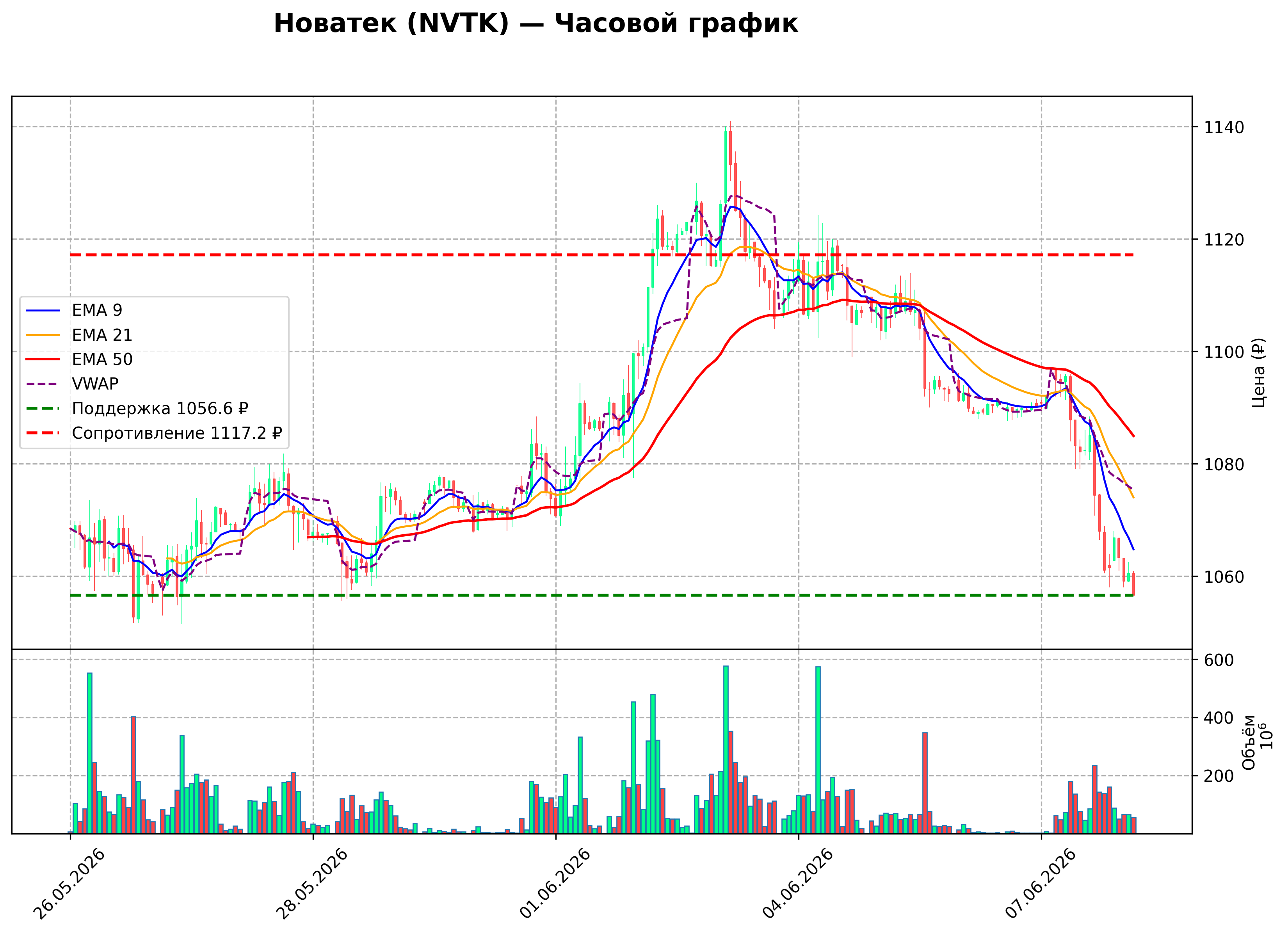
Task: Click the 1140 price axis label
Action: click(1224, 127)
